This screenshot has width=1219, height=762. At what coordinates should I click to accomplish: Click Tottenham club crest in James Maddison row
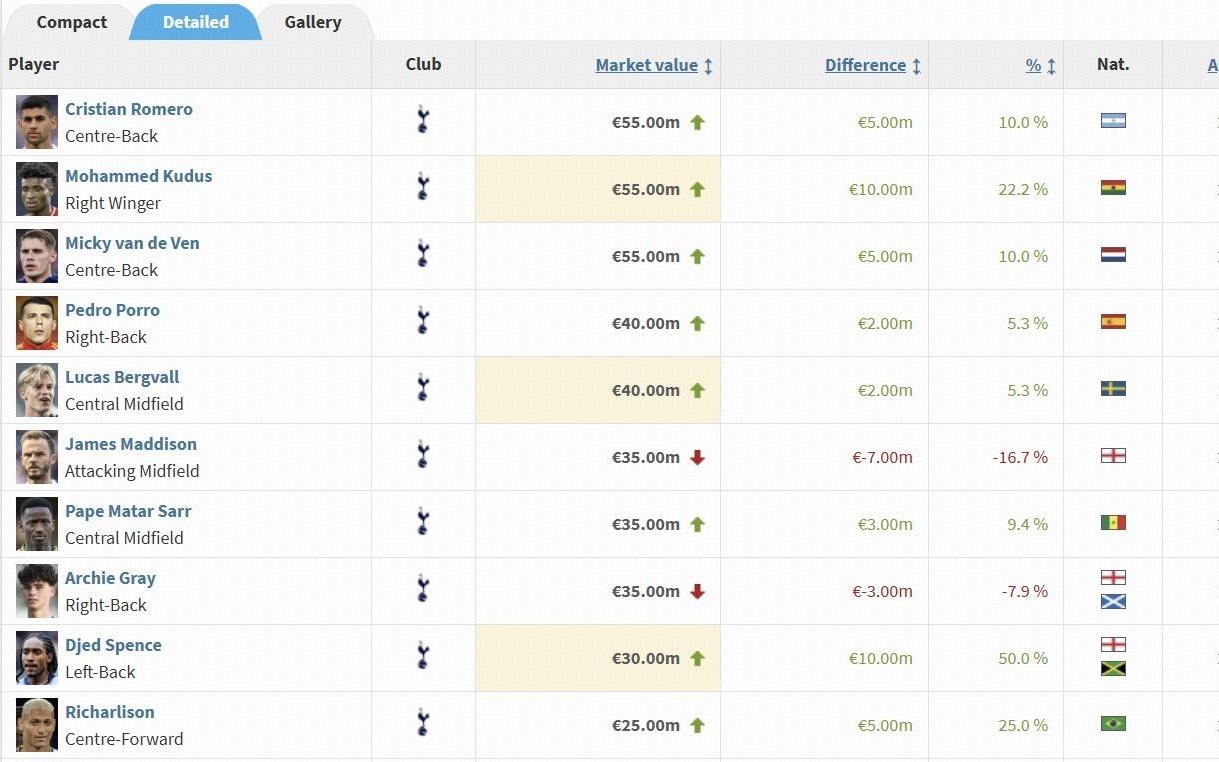[423, 457]
